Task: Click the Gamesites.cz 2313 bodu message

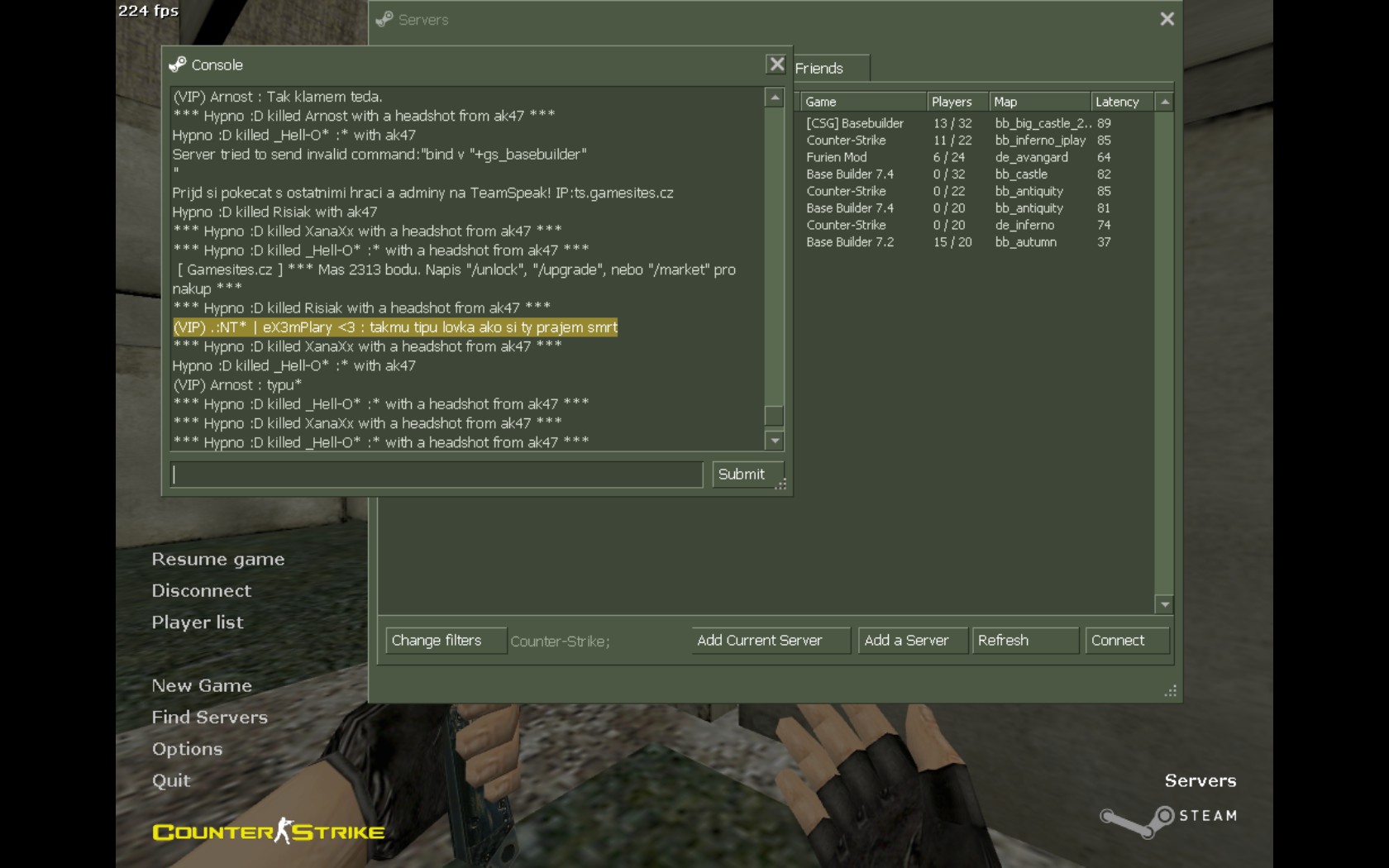Action: tap(454, 279)
